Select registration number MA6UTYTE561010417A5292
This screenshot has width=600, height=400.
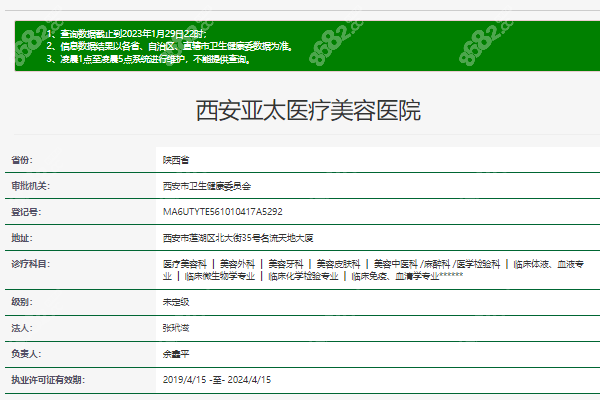(223, 212)
